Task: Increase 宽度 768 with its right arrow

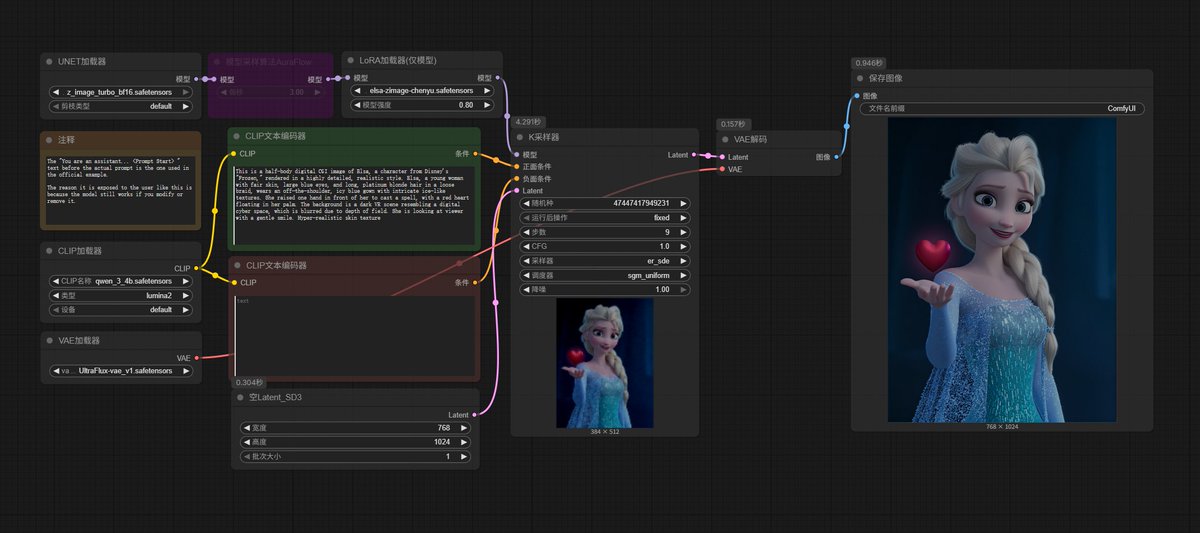Action: 466,427
